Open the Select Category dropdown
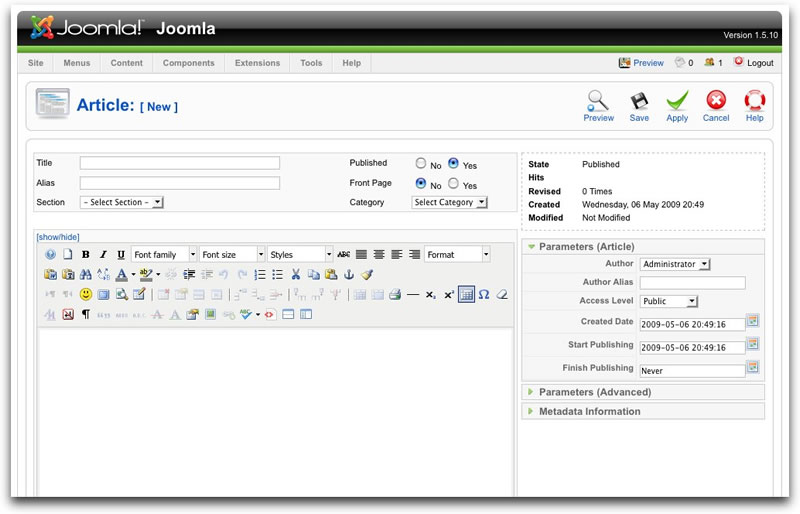 coord(449,202)
